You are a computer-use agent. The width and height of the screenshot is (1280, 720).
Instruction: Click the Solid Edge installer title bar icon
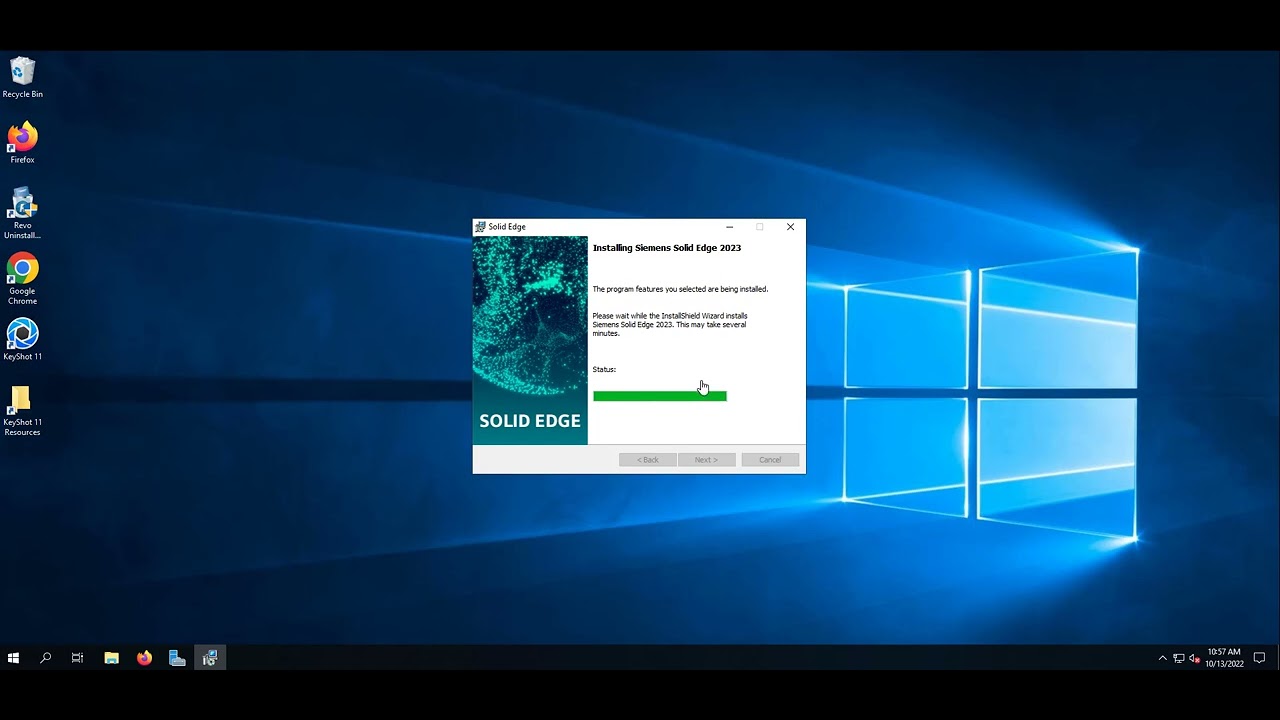[480, 227]
